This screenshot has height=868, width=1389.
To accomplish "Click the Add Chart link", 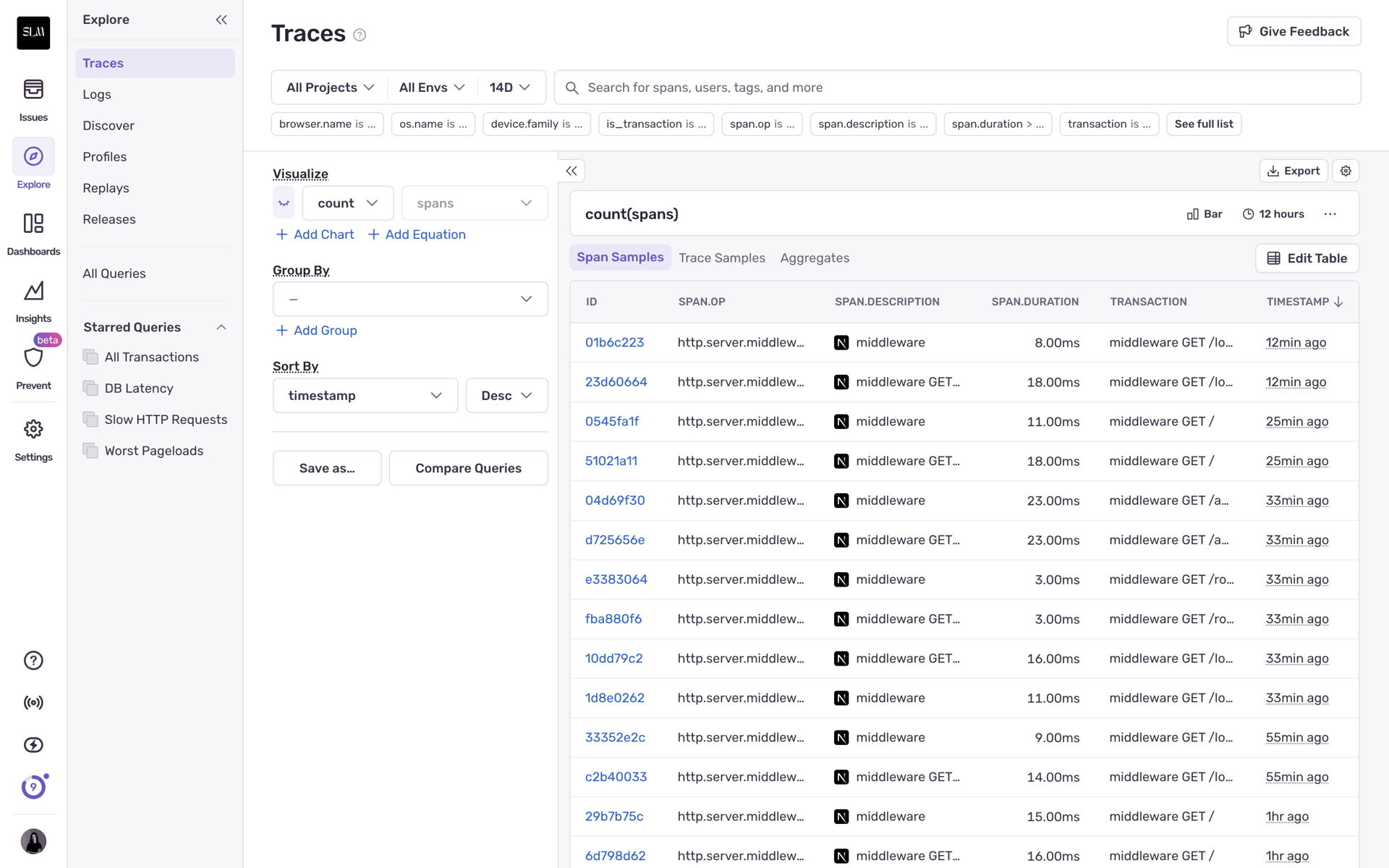I will click(x=315, y=234).
